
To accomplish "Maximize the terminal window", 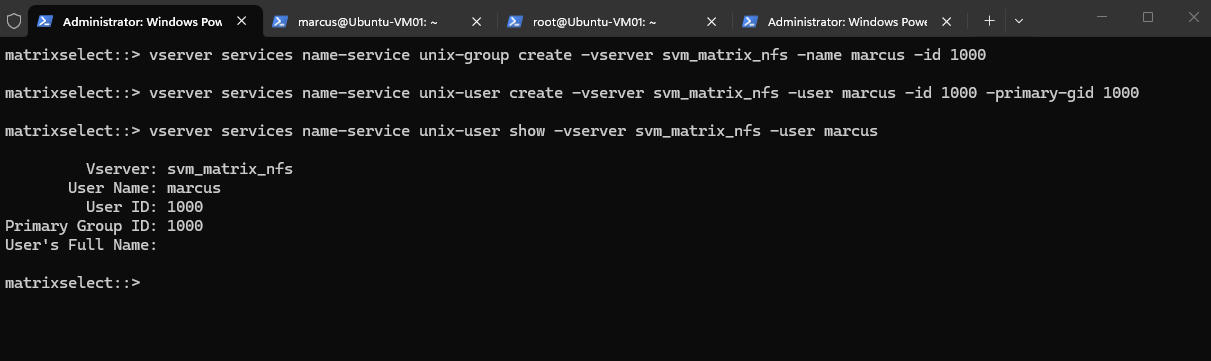I will 1147,17.
